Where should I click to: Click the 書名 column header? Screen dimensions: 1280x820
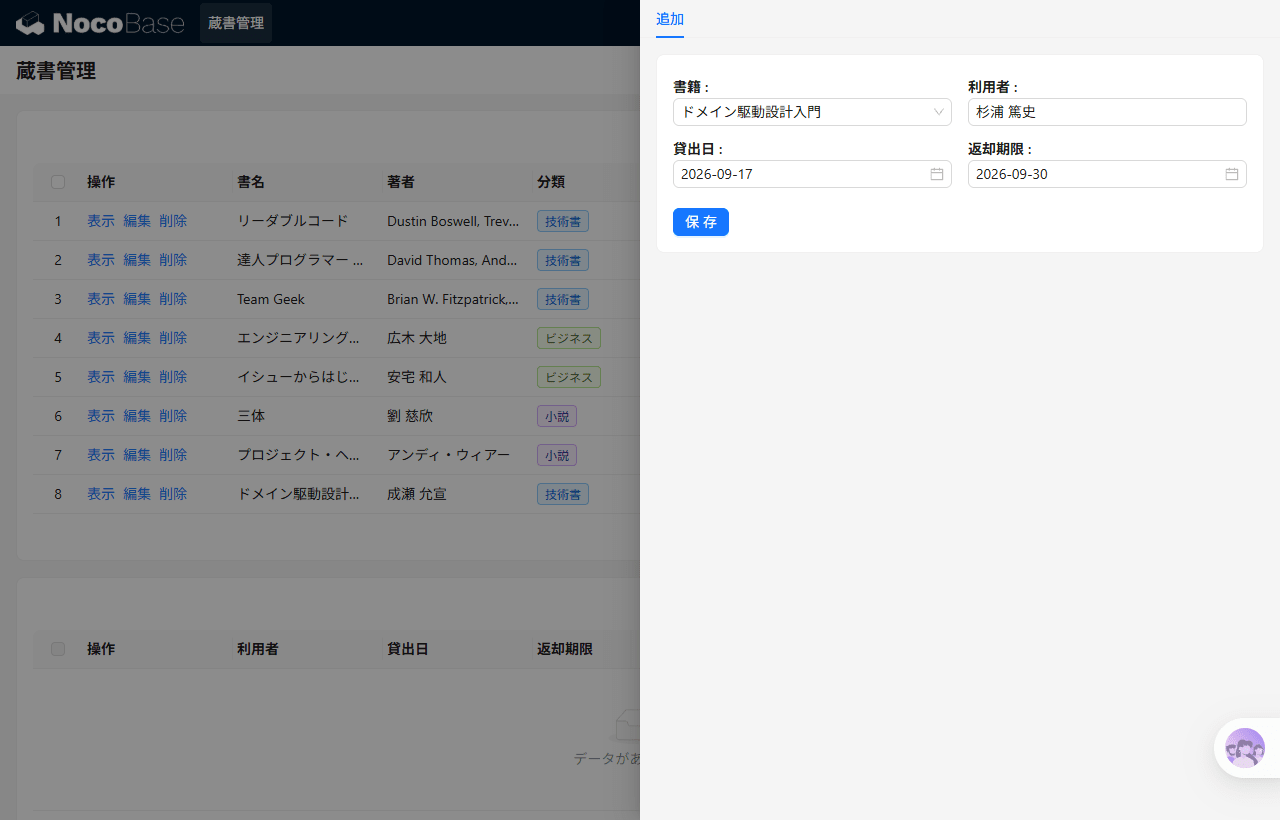(251, 182)
